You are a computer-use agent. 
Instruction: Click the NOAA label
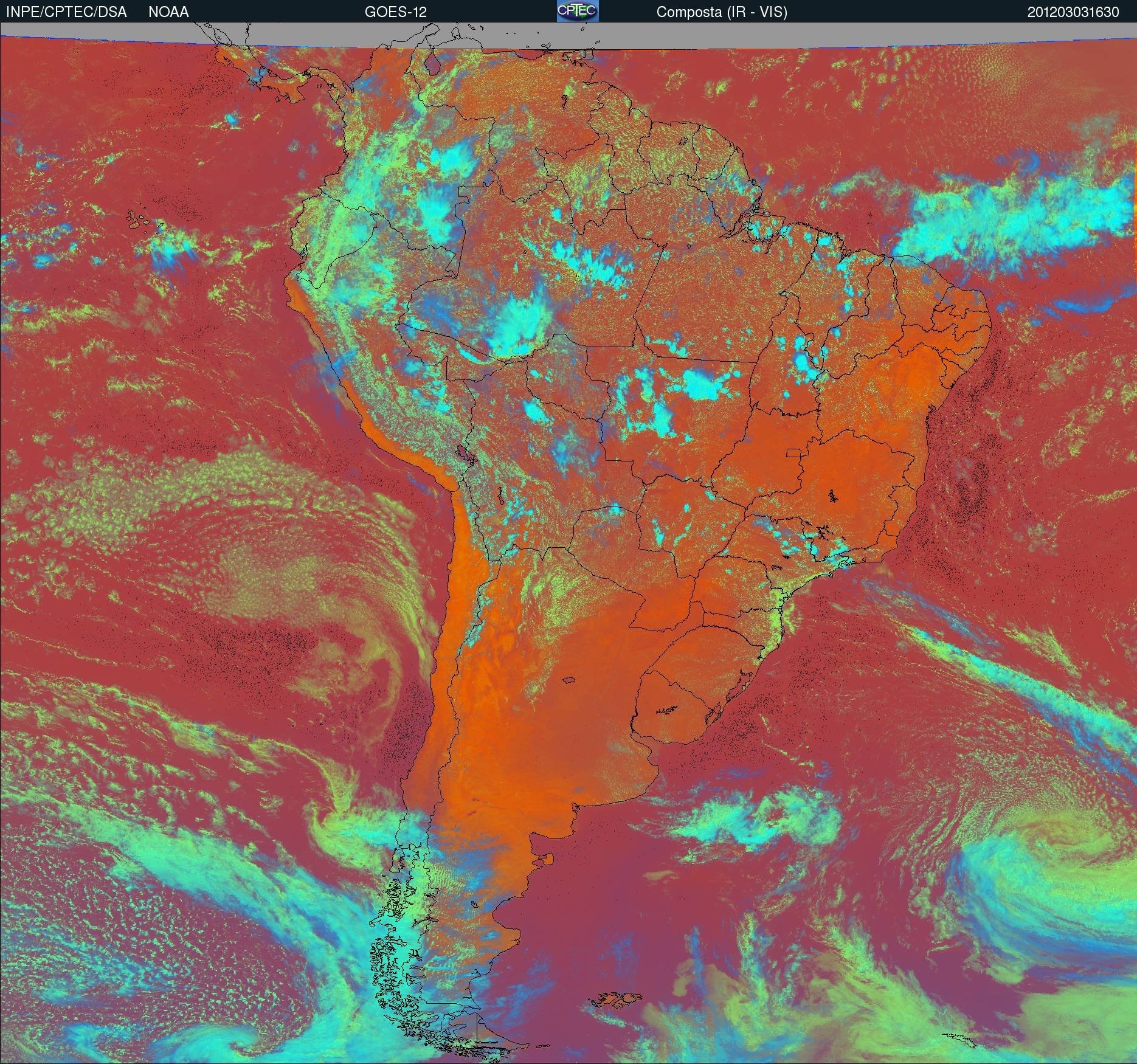[x=168, y=12]
